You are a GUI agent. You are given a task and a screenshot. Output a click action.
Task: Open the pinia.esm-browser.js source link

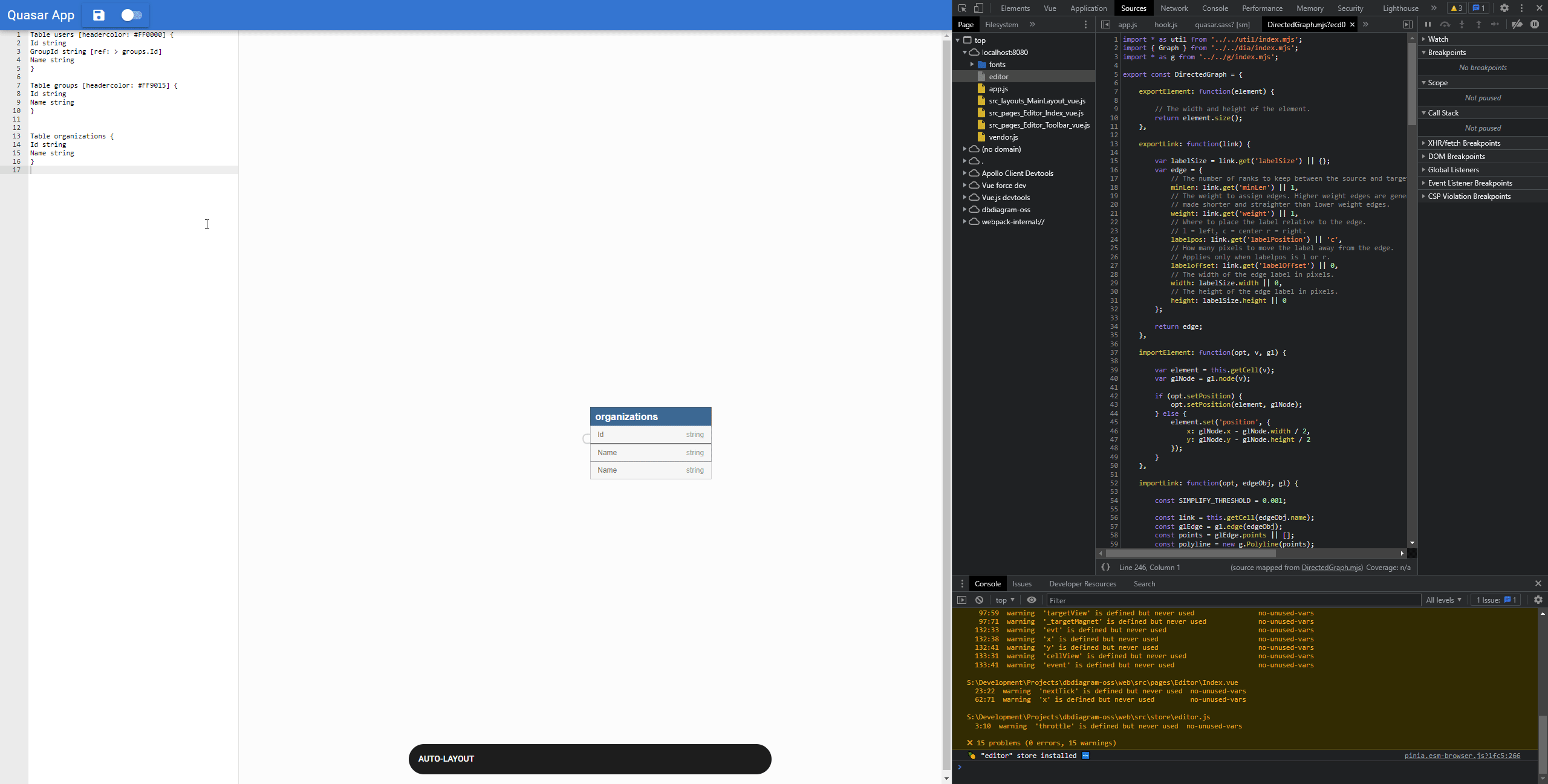tap(1462, 756)
